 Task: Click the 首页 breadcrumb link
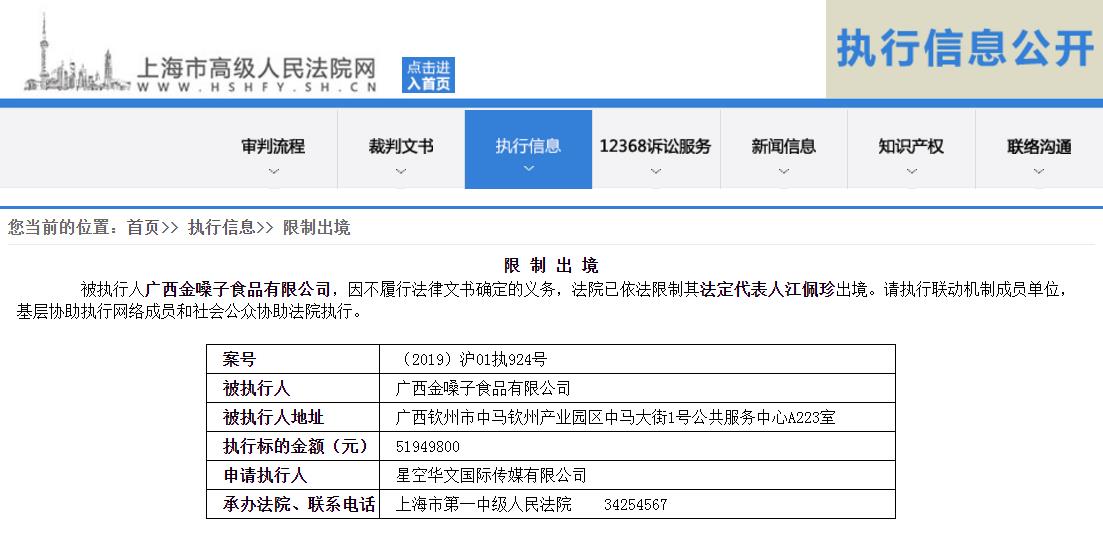[x=142, y=228]
